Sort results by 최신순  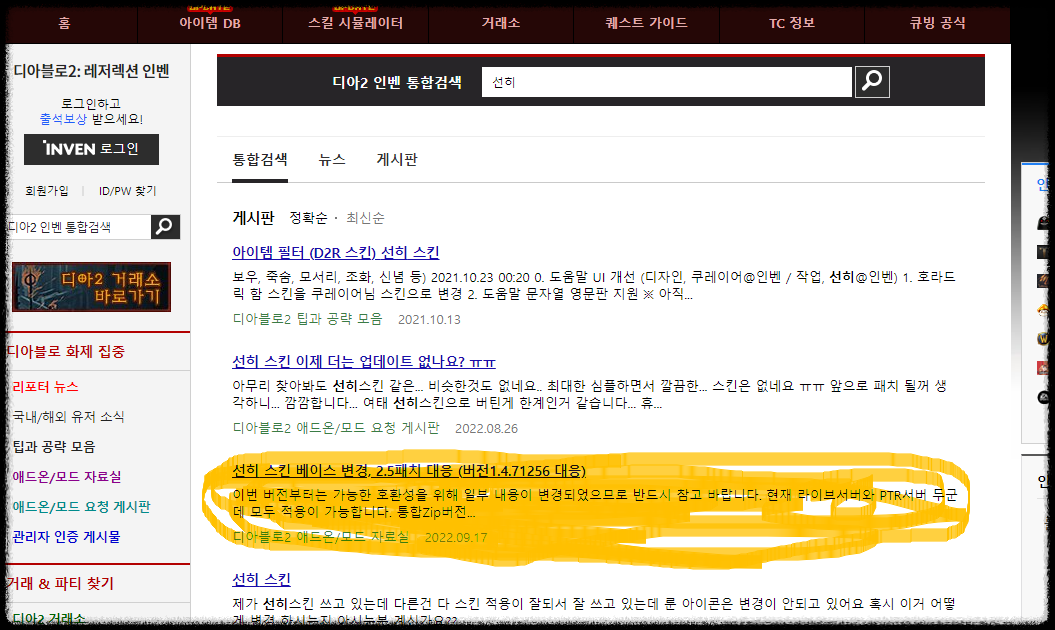tap(365, 218)
